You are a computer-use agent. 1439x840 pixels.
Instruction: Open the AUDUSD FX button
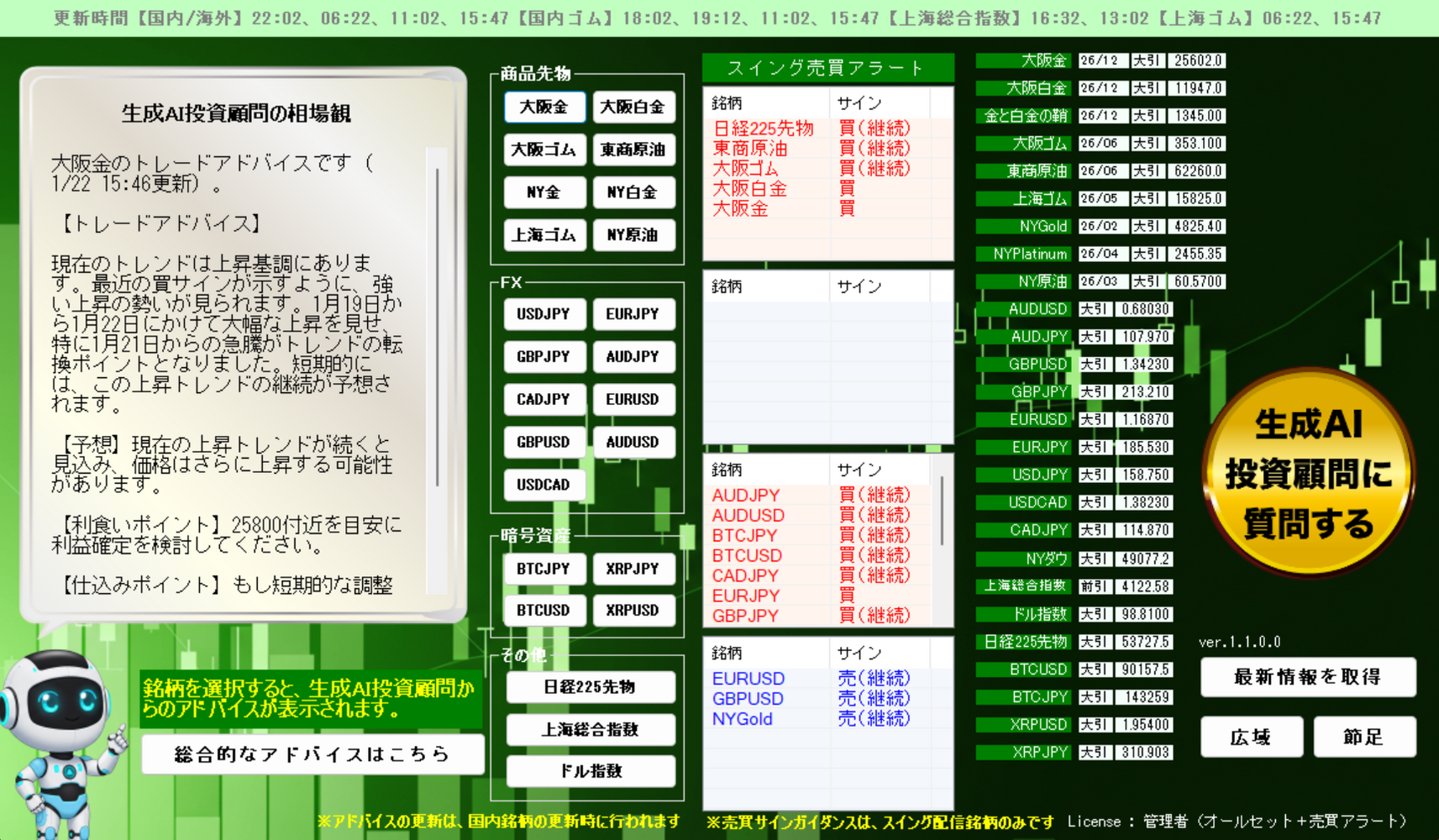click(633, 442)
